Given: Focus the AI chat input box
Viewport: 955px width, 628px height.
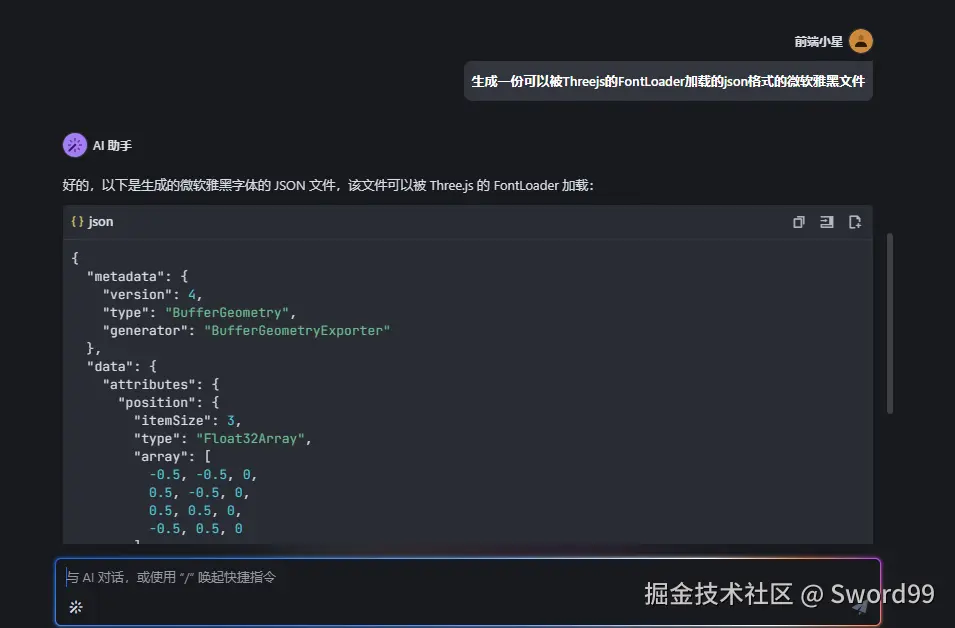Looking at the screenshot, I should (468, 592).
